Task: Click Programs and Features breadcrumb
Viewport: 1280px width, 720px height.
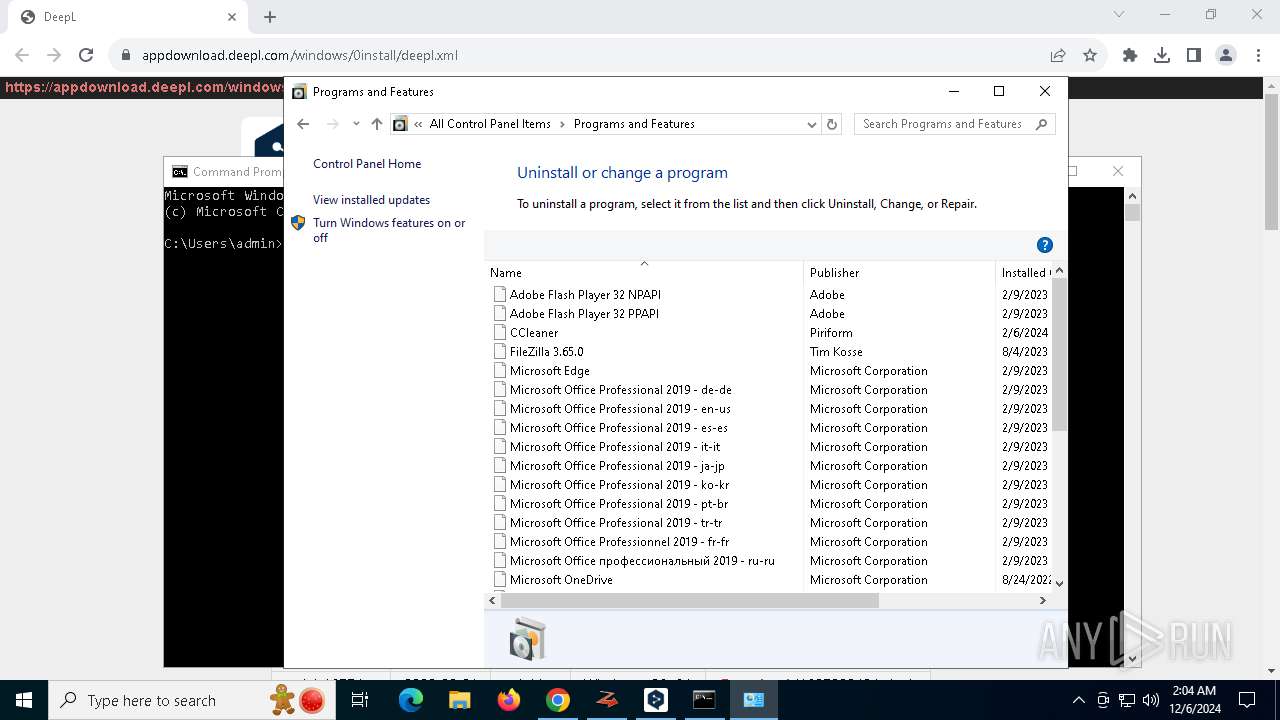Action: (x=634, y=124)
